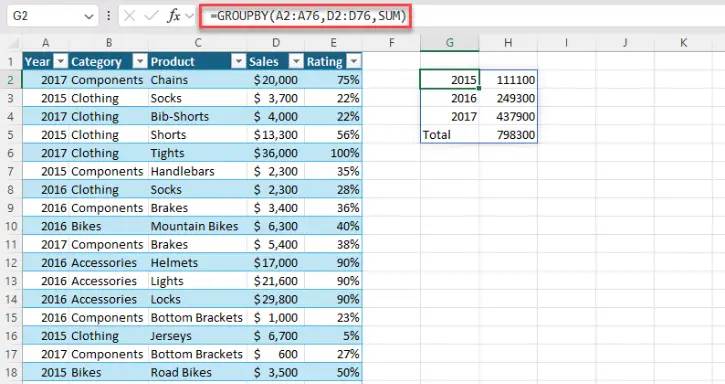Click the Select All corner triangle
This screenshot has height=384, width=725.
(x=14, y=44)
